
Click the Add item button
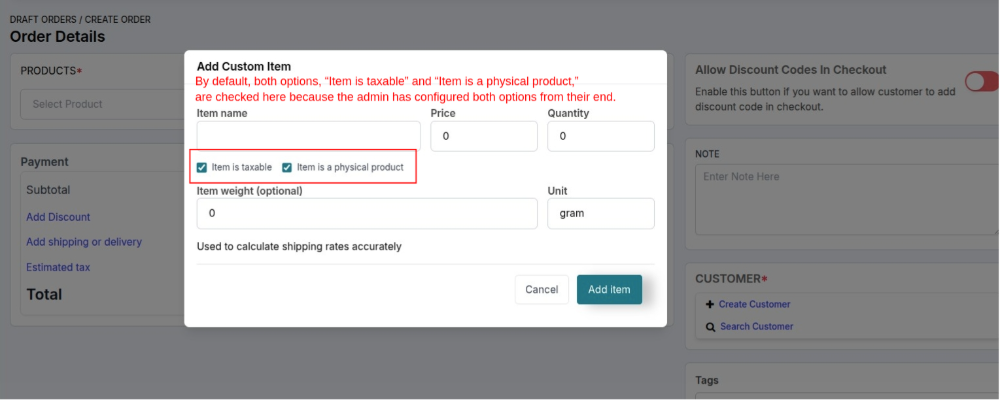click(609, 290)
